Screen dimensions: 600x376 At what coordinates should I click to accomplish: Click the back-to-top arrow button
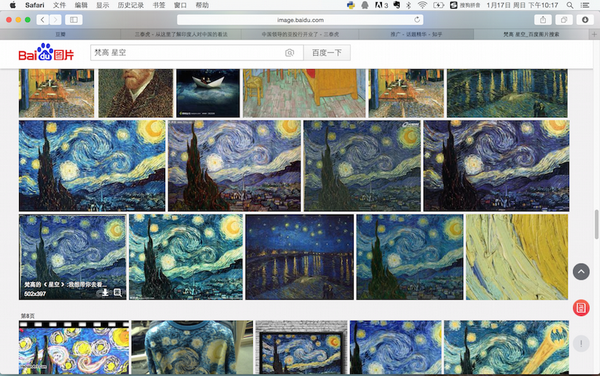tap(581, 272)
